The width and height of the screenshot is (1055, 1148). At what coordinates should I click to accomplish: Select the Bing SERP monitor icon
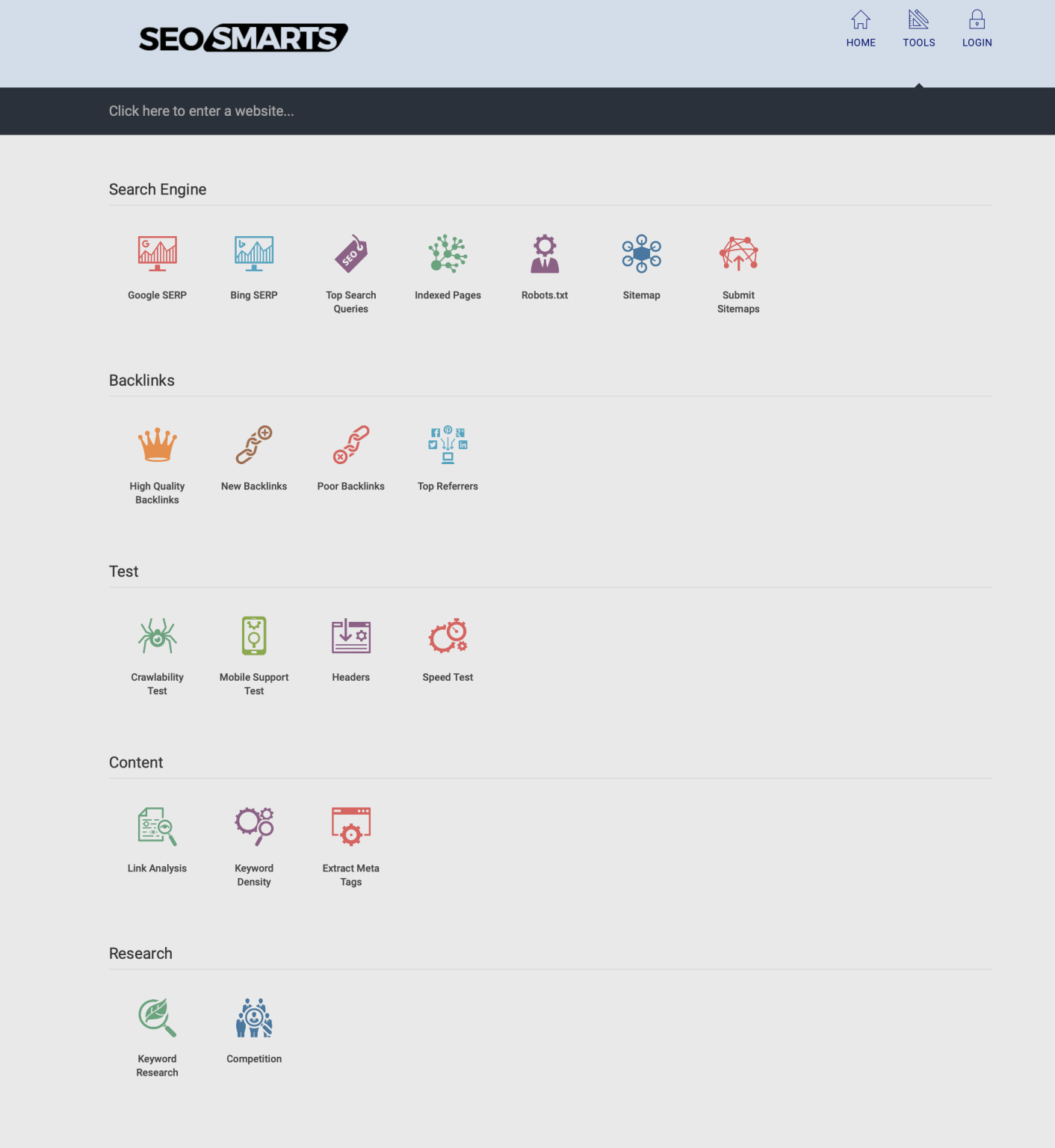point(254,253)
